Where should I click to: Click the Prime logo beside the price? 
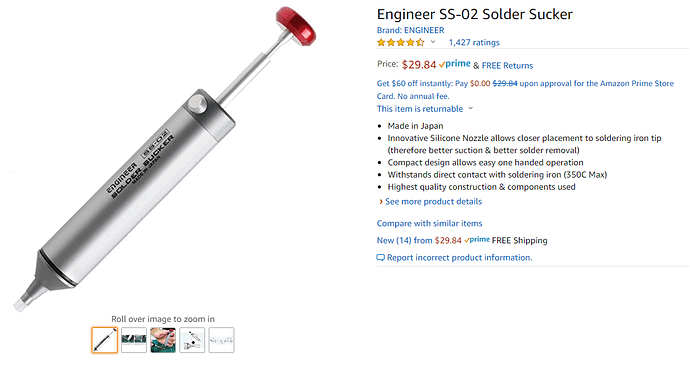[x=455, y=64]
